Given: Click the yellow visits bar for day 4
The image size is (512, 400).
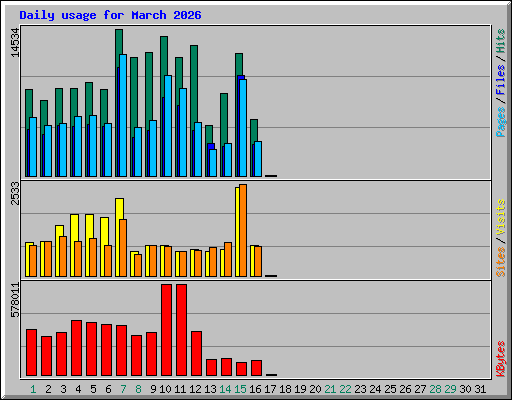Looking at the screenshot, I should (74, 227).
